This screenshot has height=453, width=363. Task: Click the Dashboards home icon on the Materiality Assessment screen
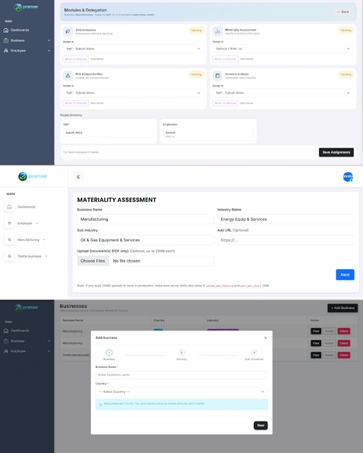[9, 207]
